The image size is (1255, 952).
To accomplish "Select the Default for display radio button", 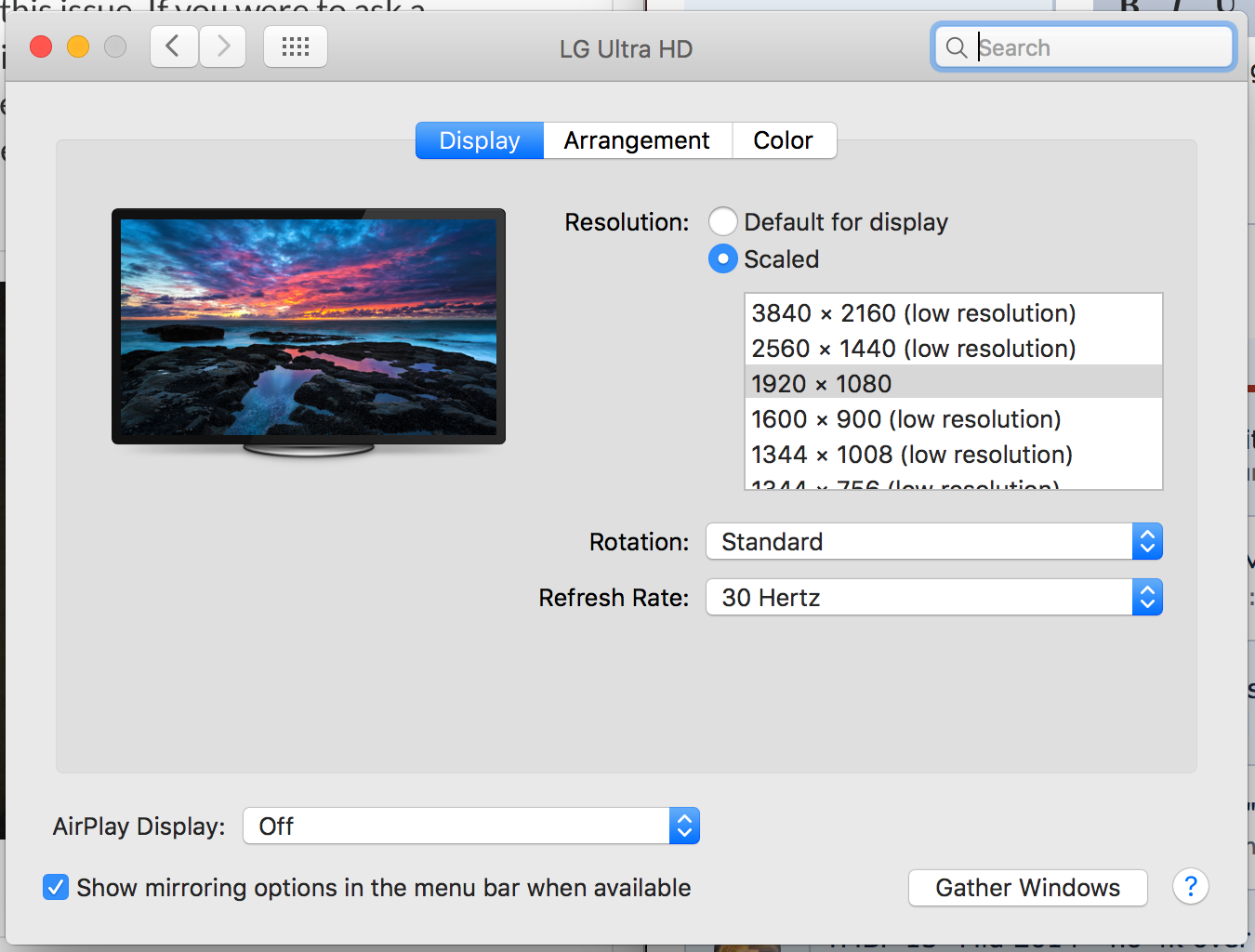I will click(x=723, y=222).
